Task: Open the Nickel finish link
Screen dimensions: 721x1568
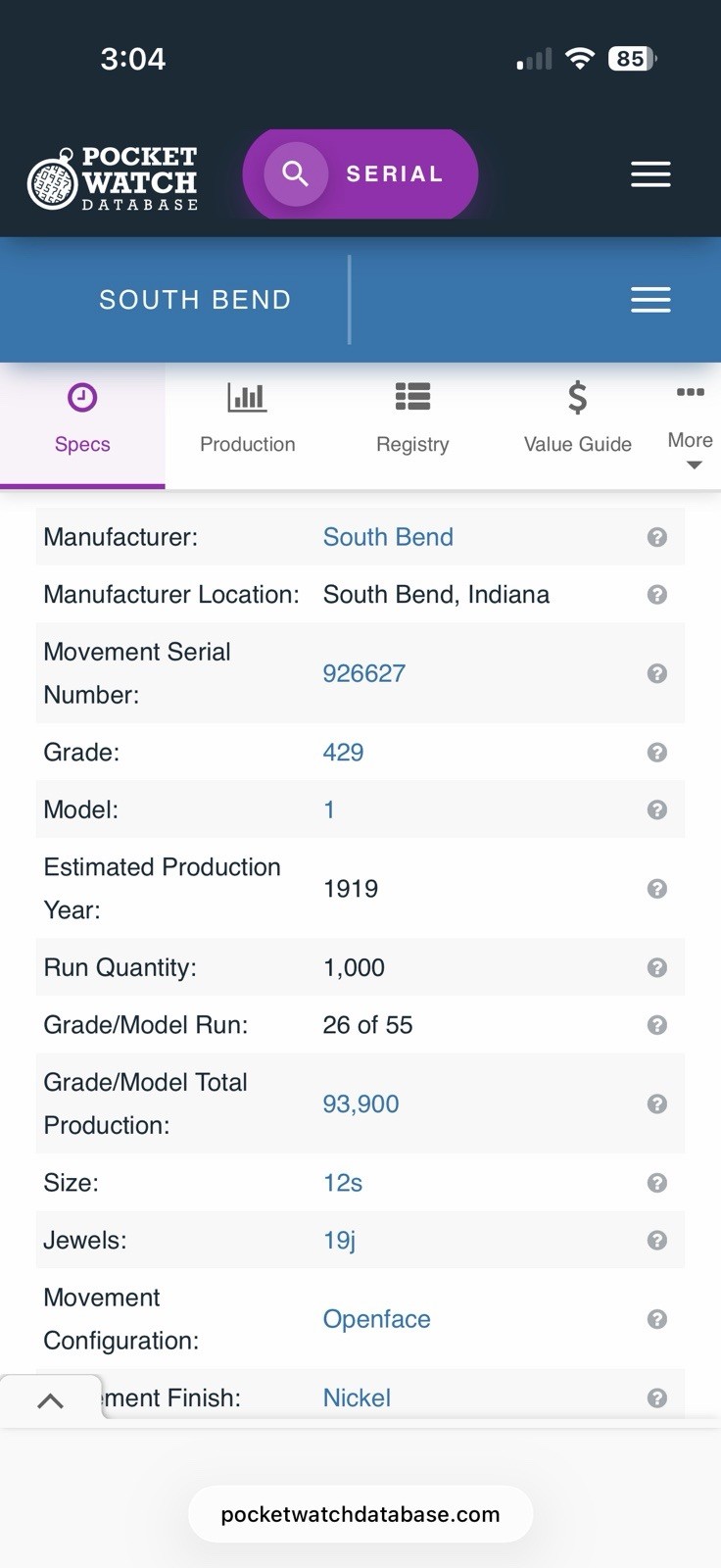Action: pos(357,1397)
